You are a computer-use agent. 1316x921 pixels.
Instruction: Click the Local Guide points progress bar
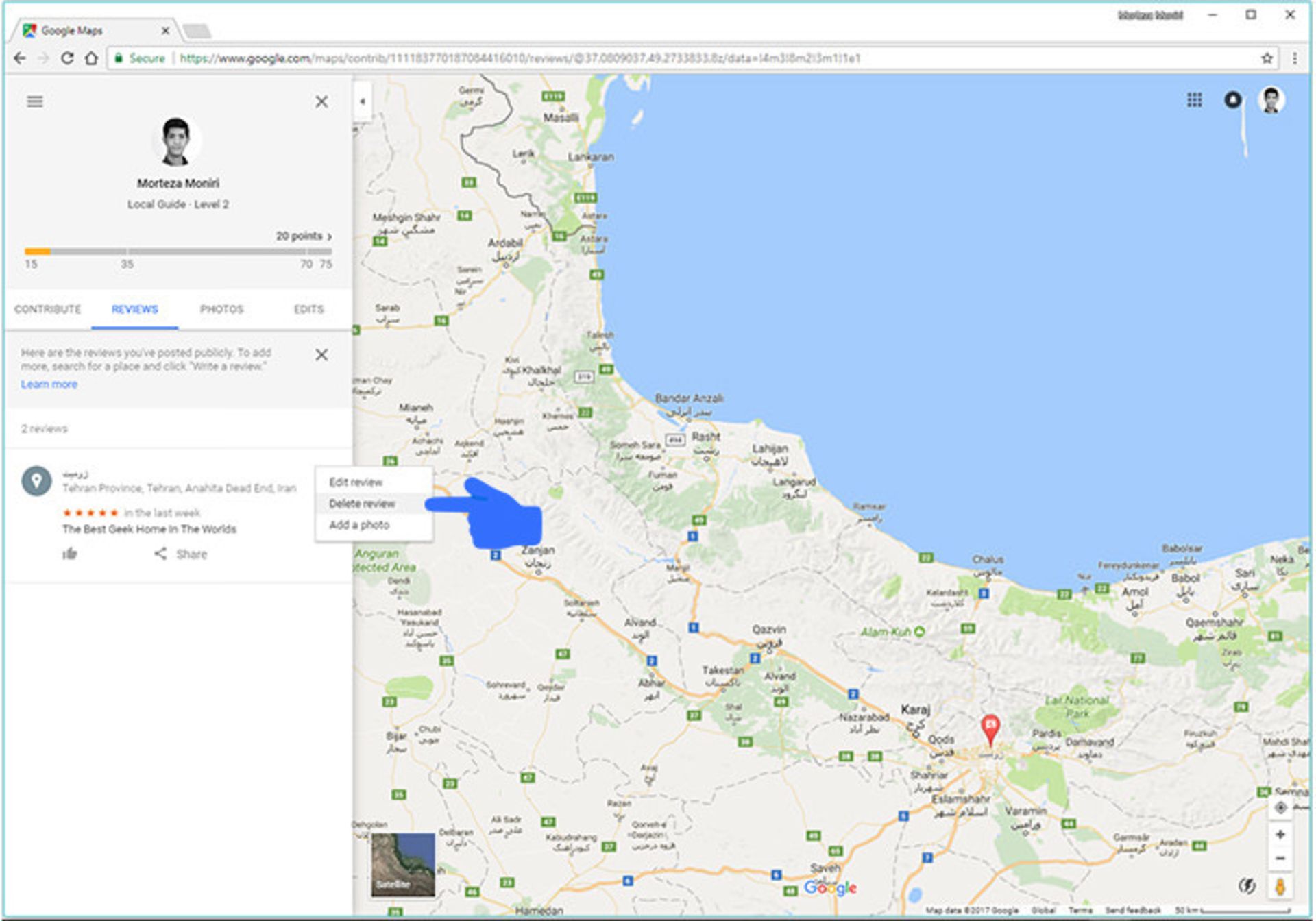[178, 251]
